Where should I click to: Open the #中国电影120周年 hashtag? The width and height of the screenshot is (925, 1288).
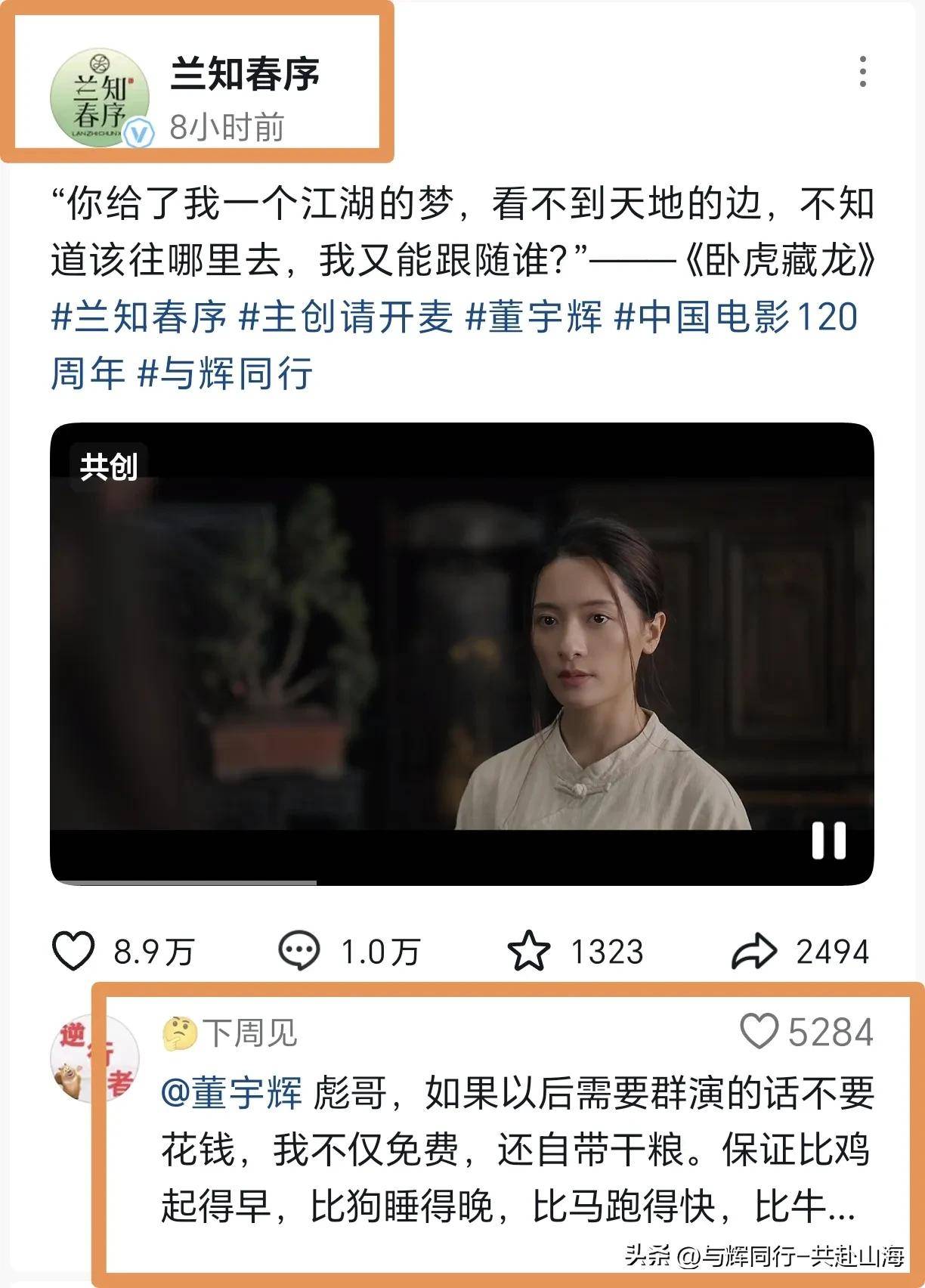tap(454, 345)
